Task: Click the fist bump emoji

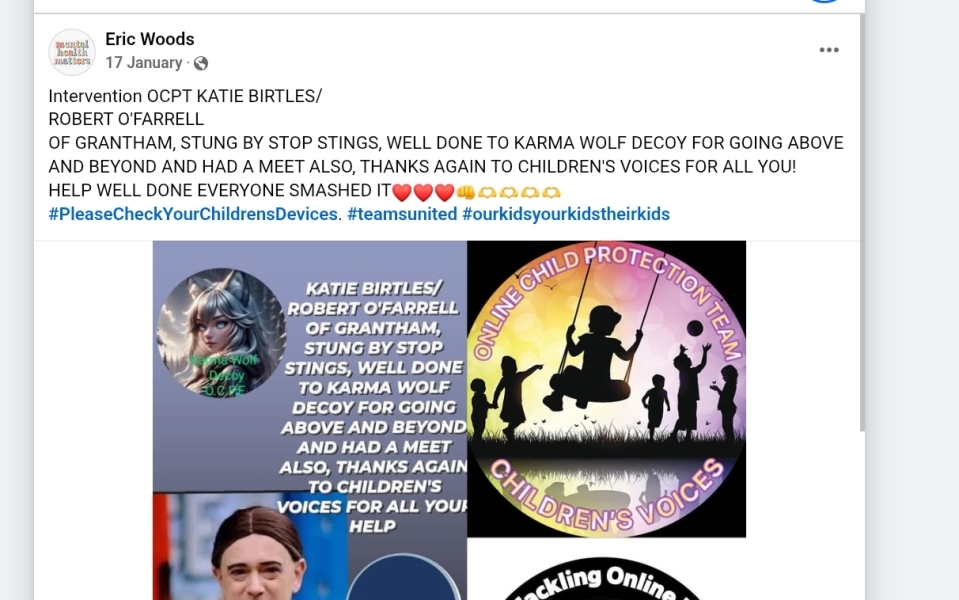Action: tap(465, 192)
